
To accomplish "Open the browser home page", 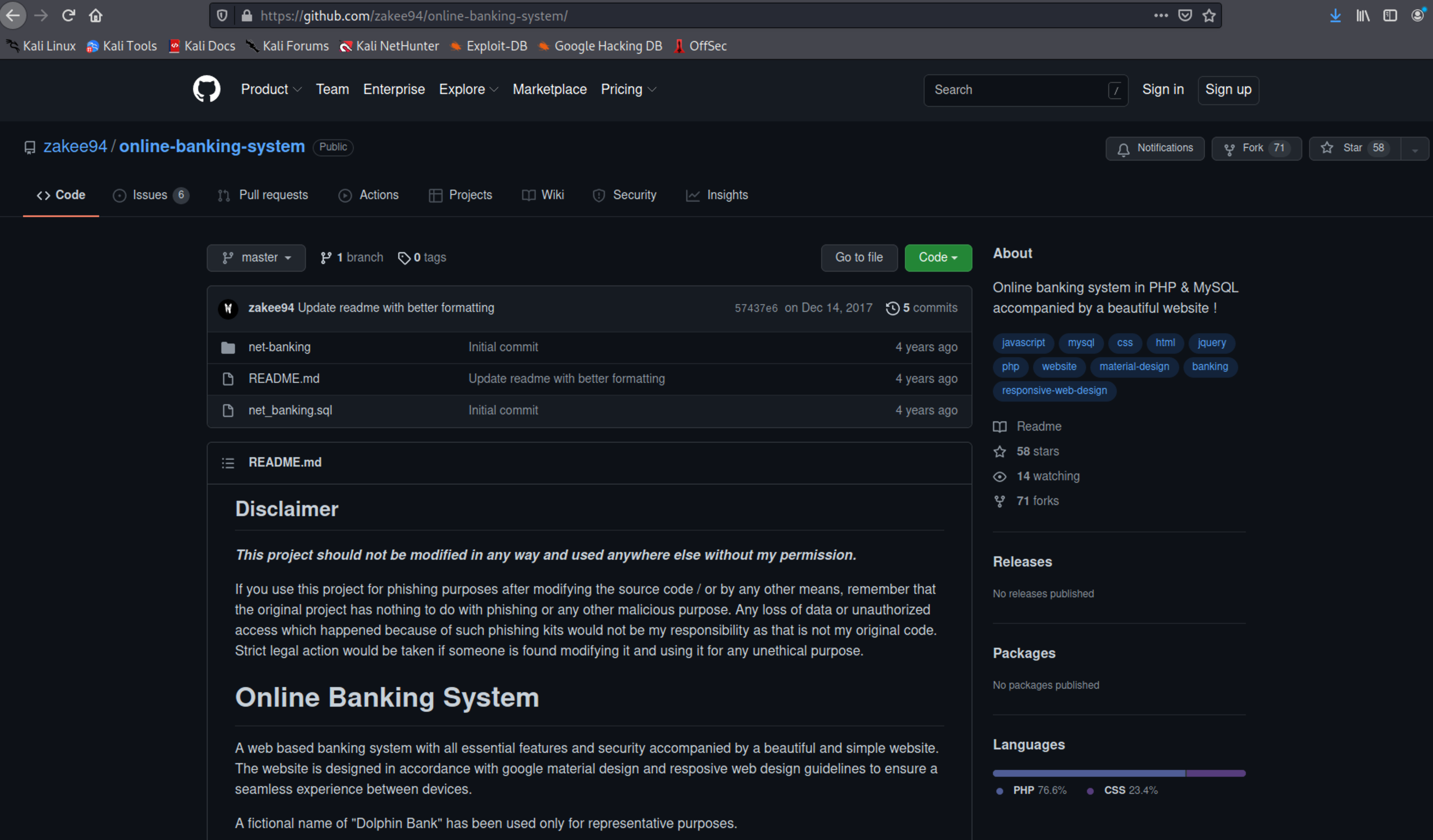I will (x=96, y=15).
